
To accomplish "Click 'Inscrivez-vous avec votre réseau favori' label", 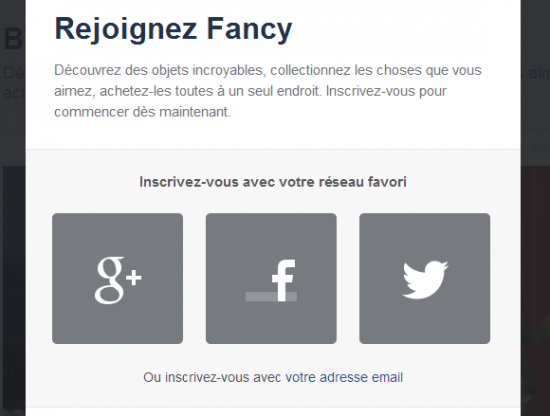I will 273,182.
